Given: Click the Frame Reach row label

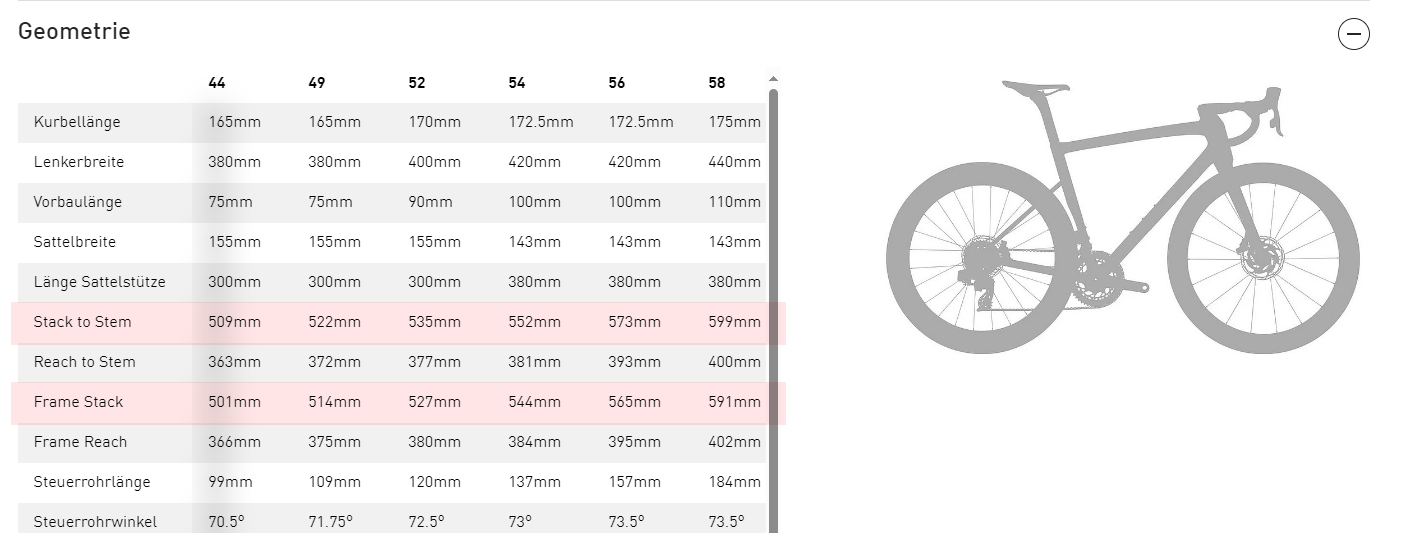Looking at the screenshot, I should pos(80,442).
